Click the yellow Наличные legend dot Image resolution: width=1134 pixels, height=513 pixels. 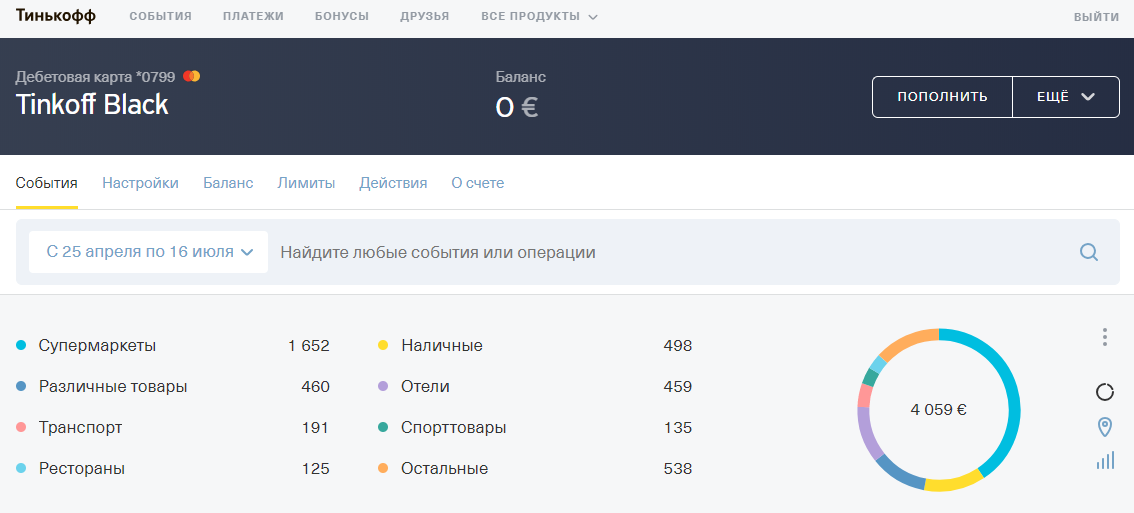click(x=383, y=346)
